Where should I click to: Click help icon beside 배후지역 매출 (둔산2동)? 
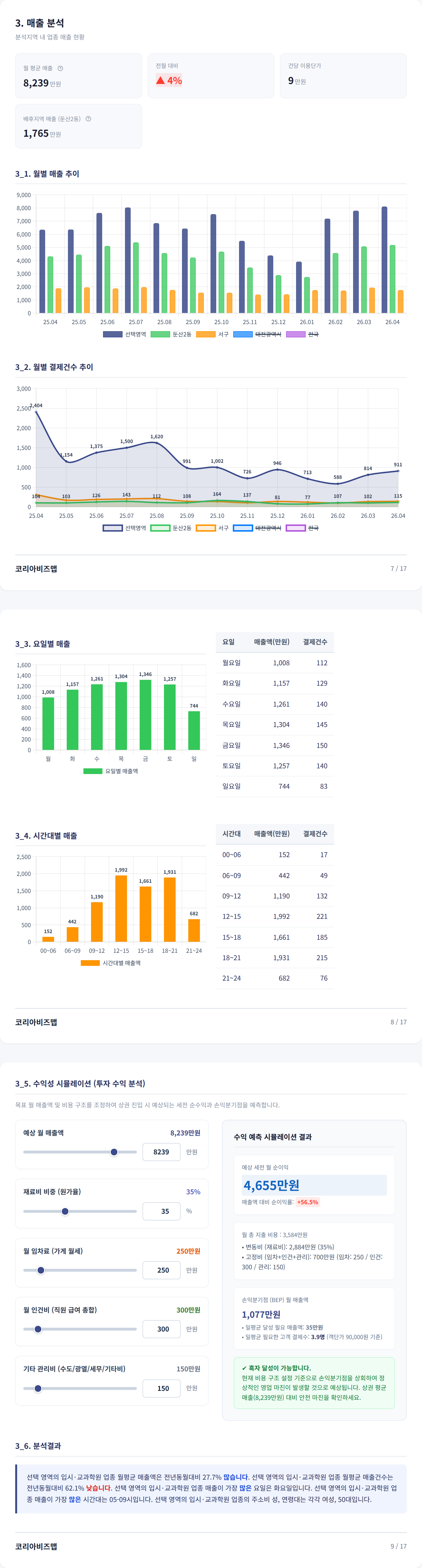point(88,119)
